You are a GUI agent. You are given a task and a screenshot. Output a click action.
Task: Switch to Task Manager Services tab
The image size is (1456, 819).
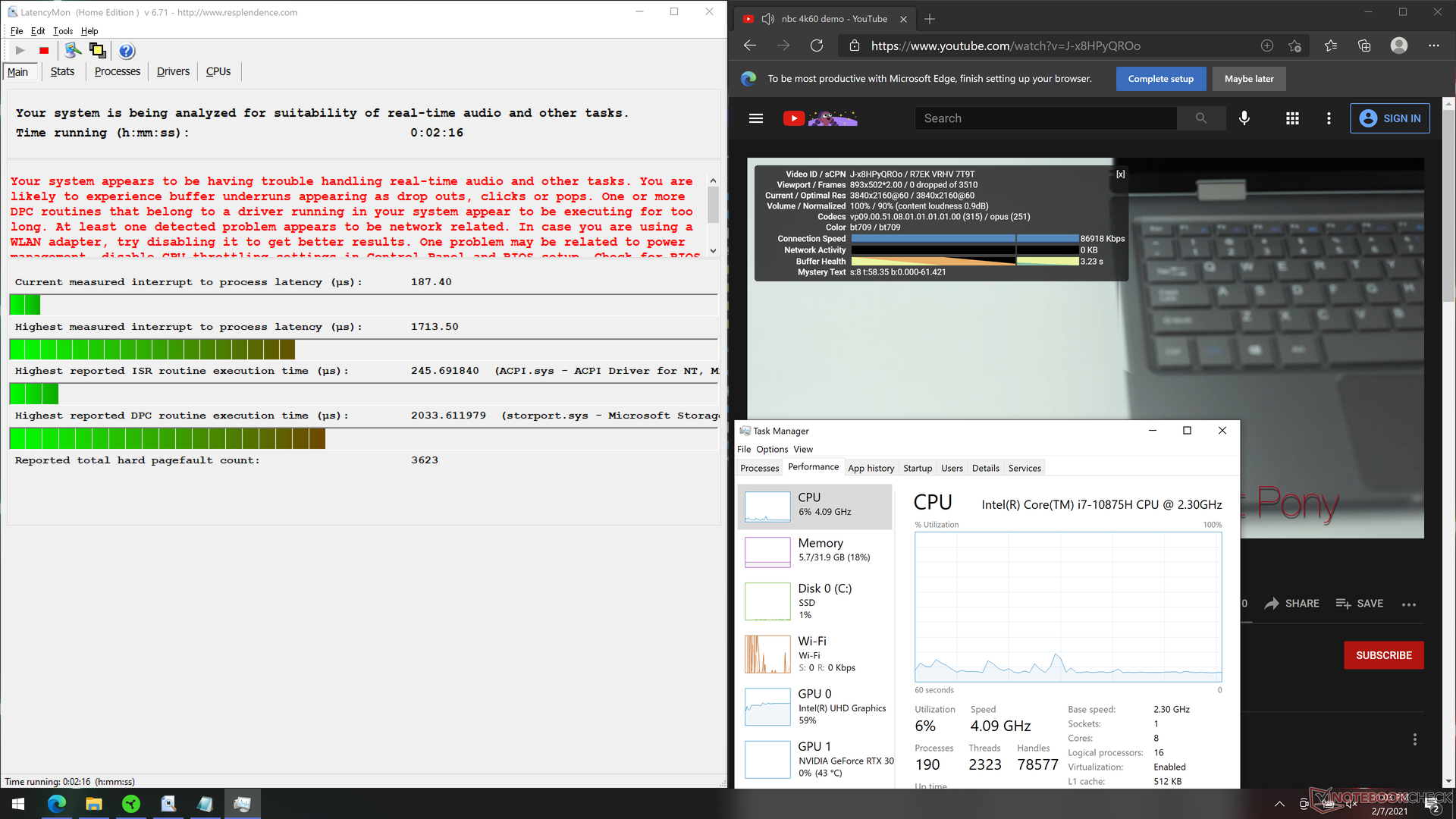coord(1025,468)
